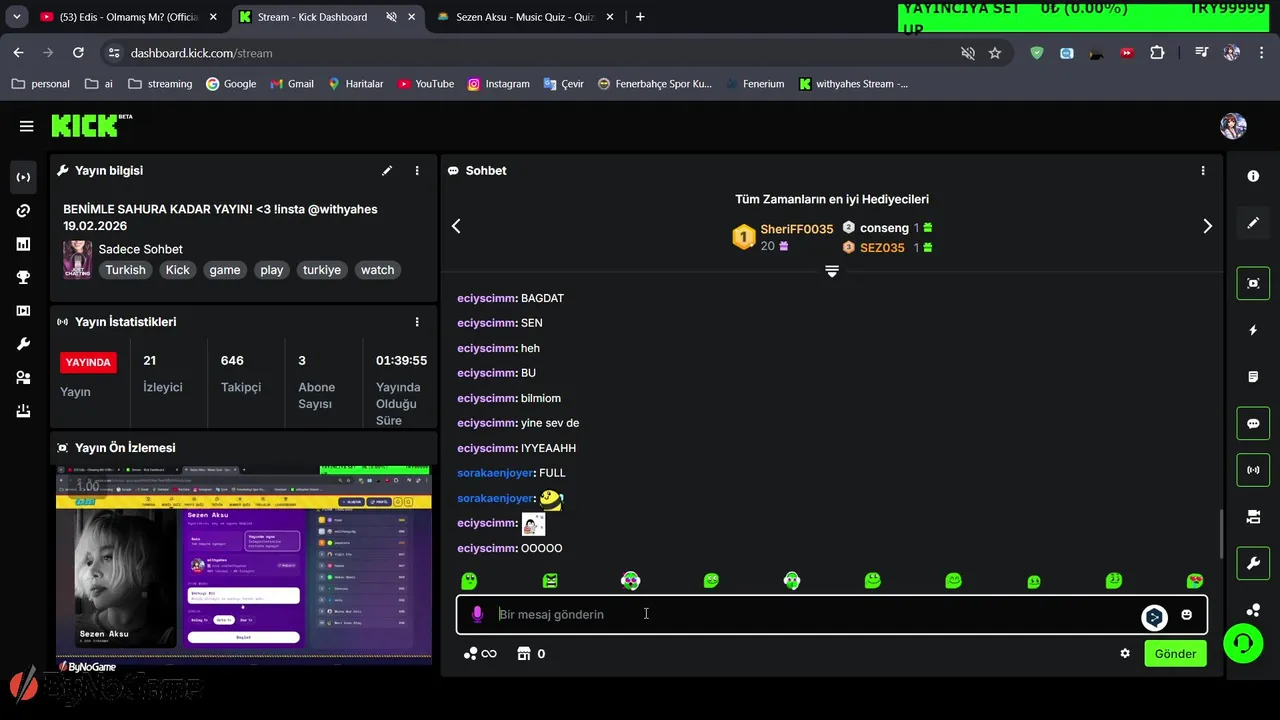Collapse the gifters leaderboard with the down arrow
This screenshot has width=1280, height=720.
click(x=831, y=272)
